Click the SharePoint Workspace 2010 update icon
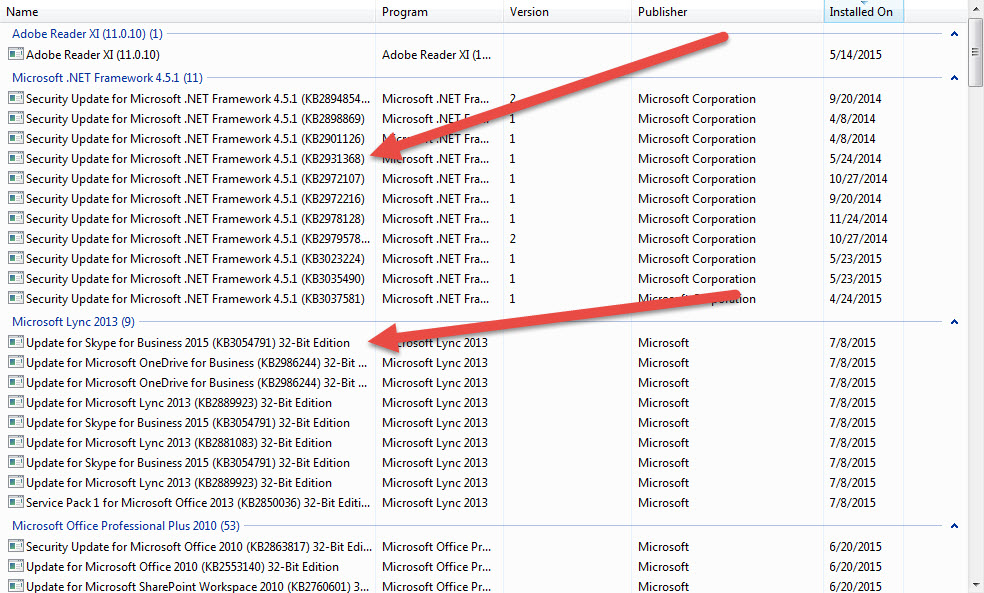 pos(16,586)
